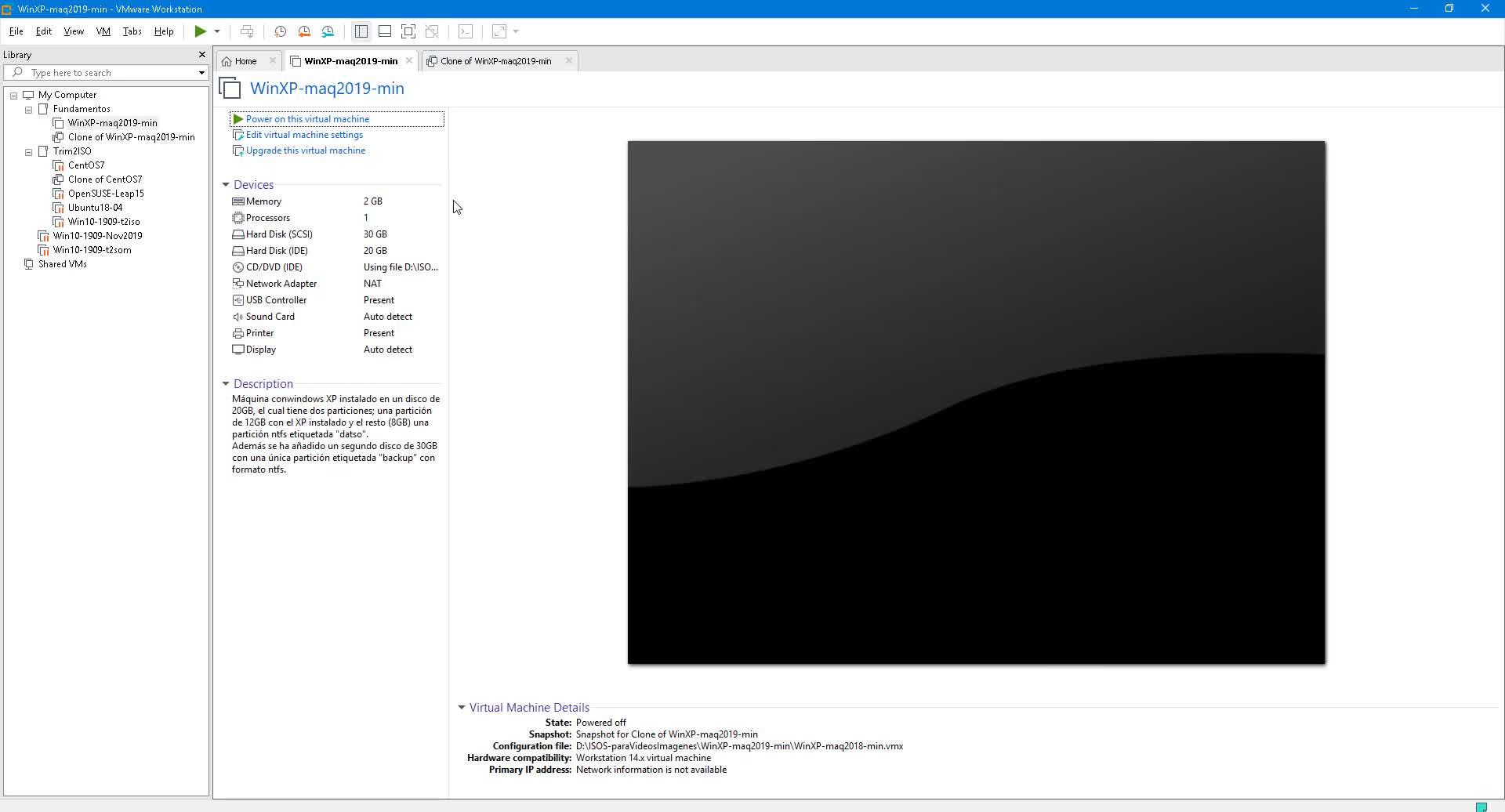The image size is (1505, 812).
Task: Select the USB Controller device
Action: pyautogui.click(x=335, y=300)
